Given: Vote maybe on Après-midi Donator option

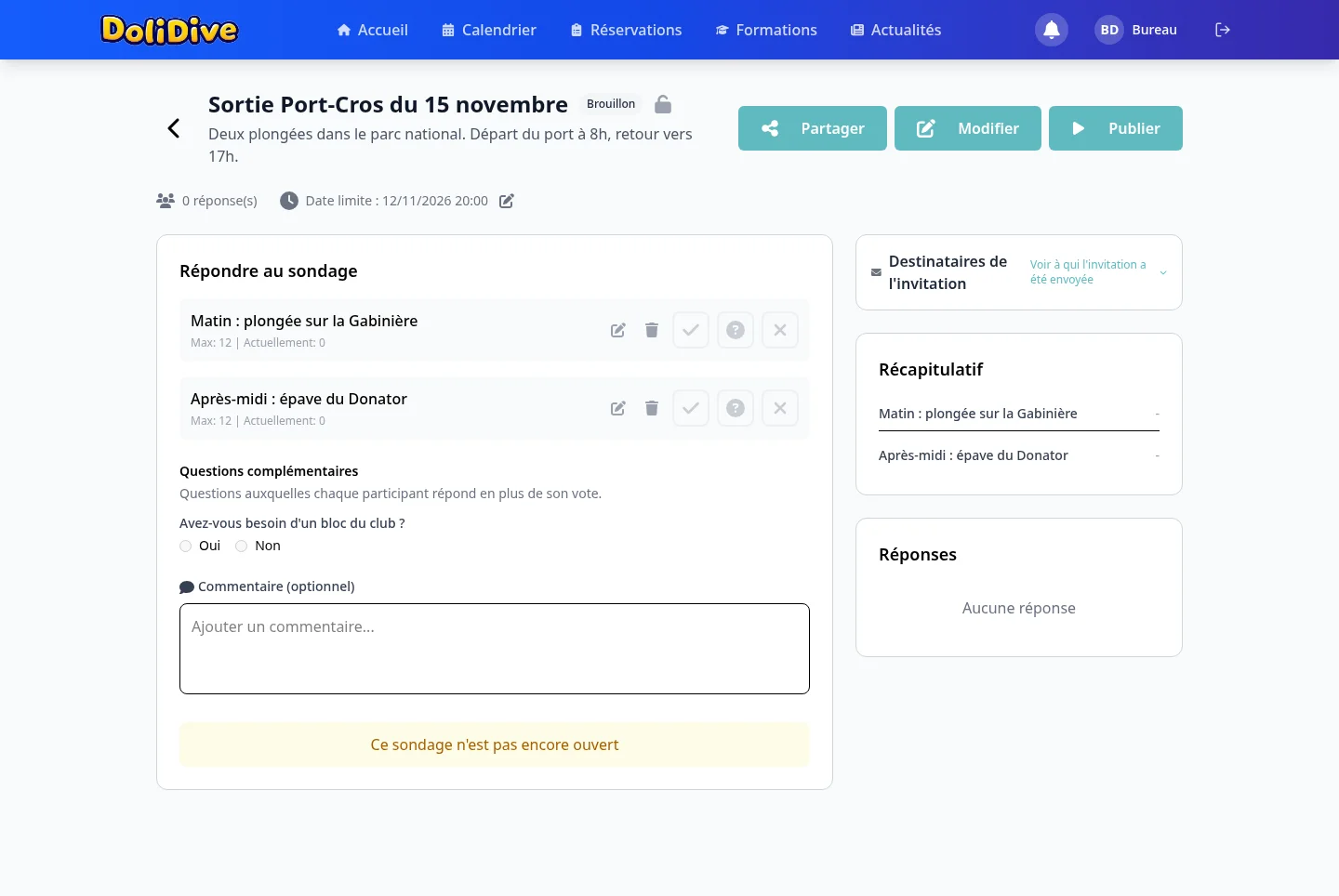Looking at the screenshot, I should coord(736,408).
